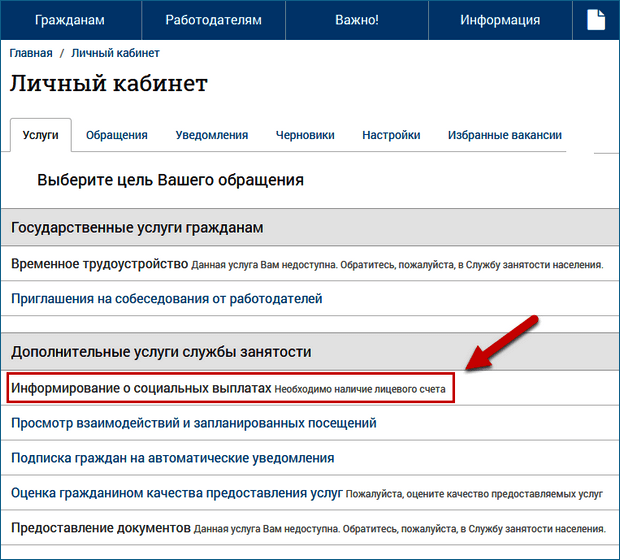620x560 pixels.
Task: Open the Информация menu
Action: pos(500,20)
